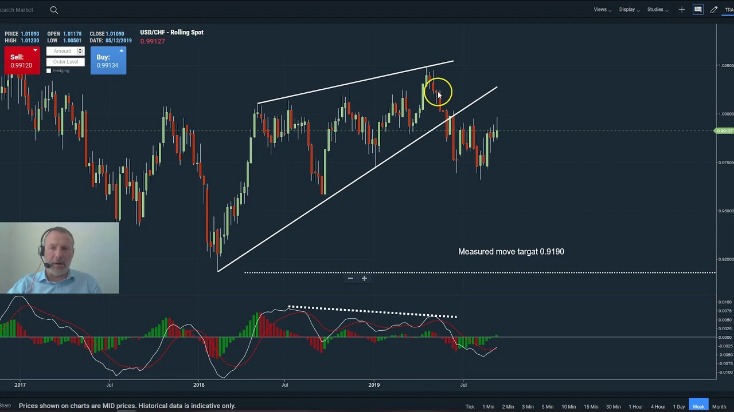Select the Month timeframe tab
Screen dimensions: 734x412
[x=720, y=406]
